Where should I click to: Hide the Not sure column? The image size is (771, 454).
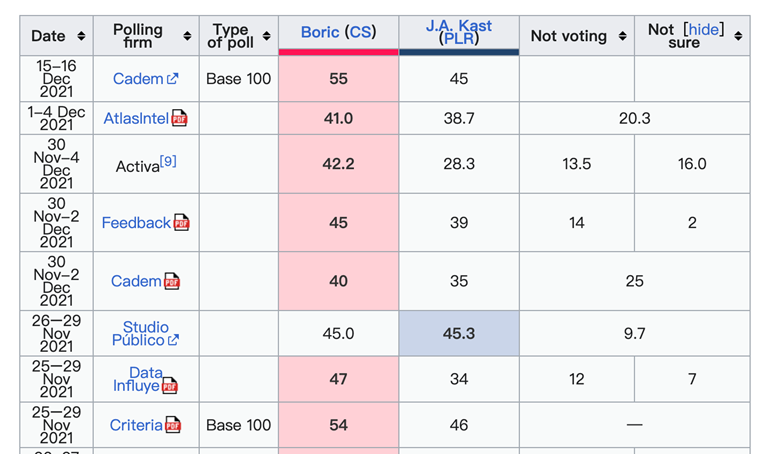click(x=703, y=30)
